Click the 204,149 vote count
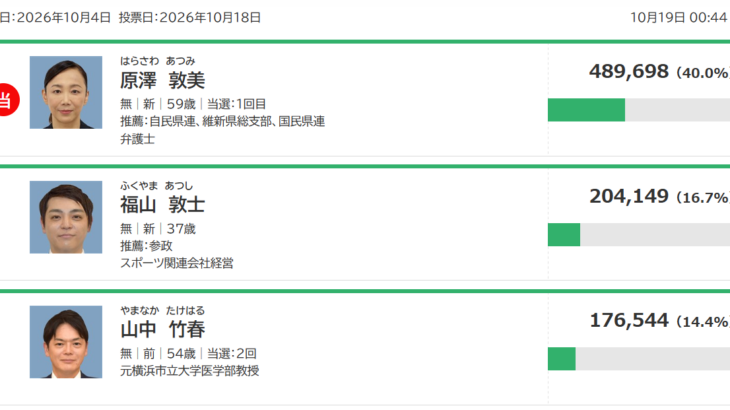Viewport: 730px width, 410px height. click(629, 196)
